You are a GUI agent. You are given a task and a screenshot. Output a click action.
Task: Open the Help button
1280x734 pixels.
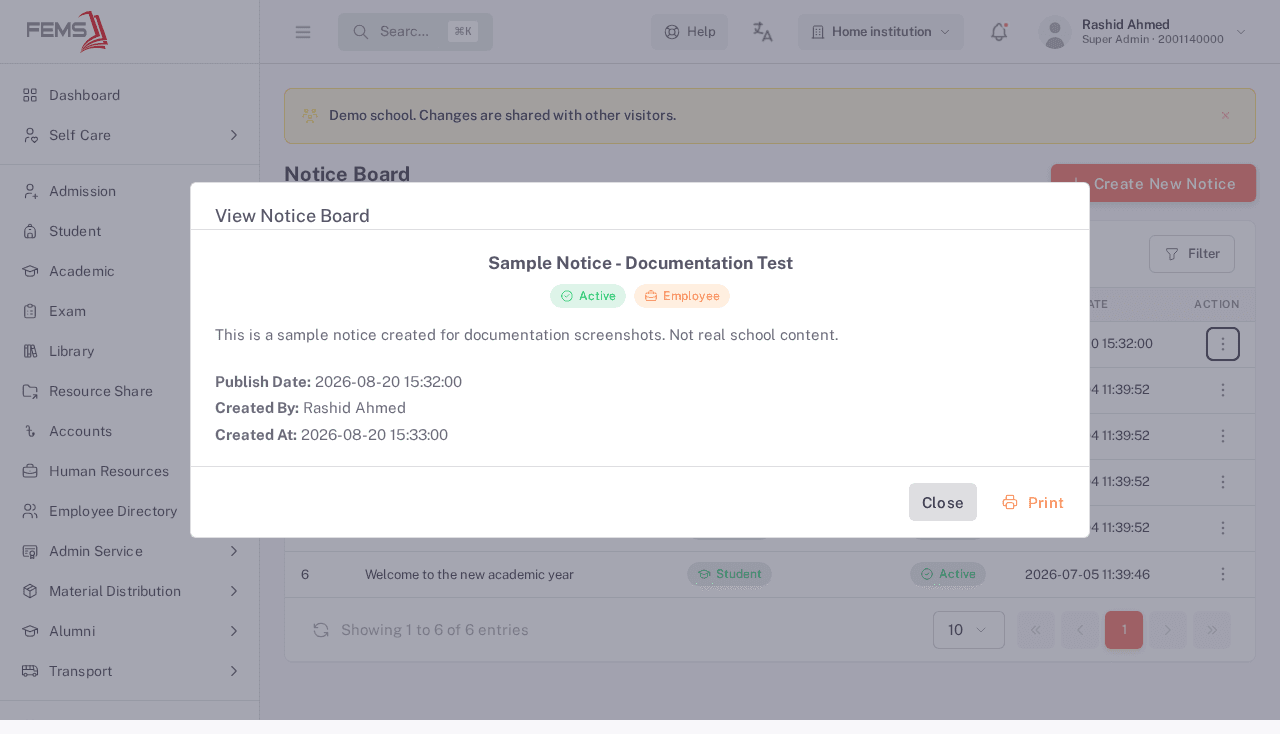(x=690, y=32)
